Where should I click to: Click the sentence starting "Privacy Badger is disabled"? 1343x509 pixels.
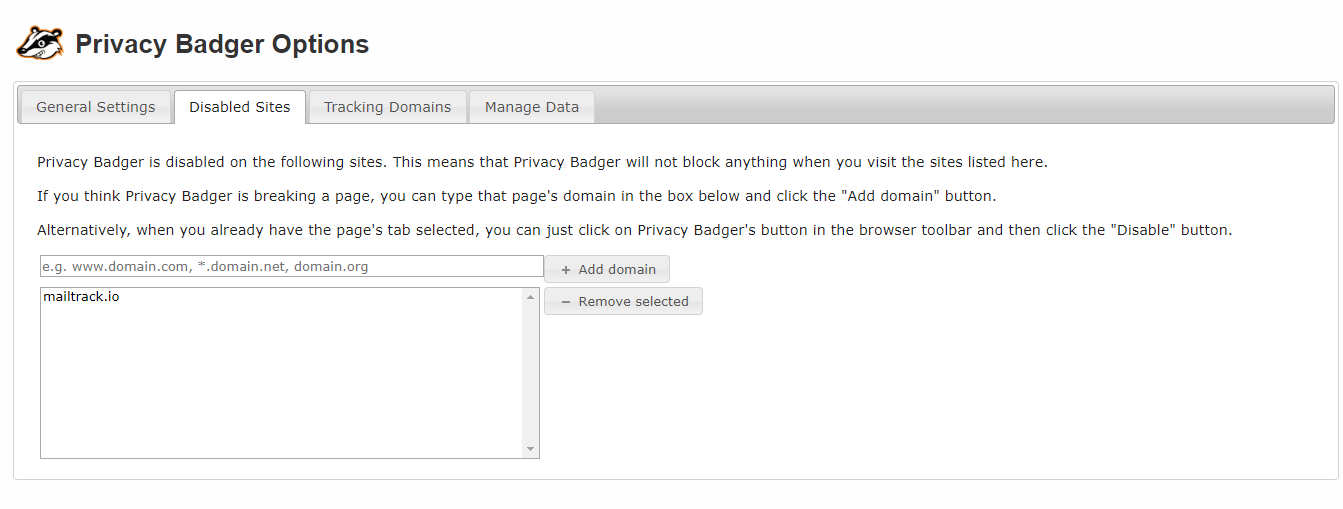click(542, 162)
